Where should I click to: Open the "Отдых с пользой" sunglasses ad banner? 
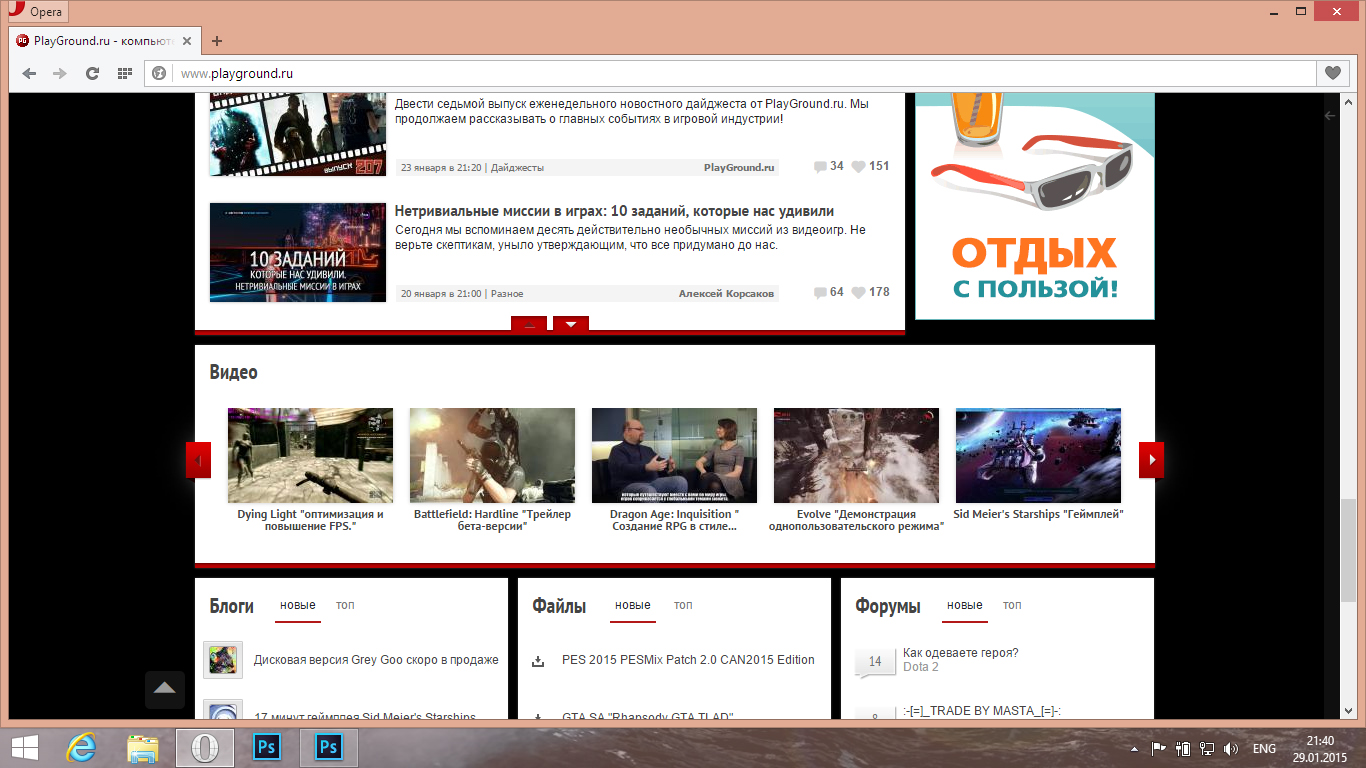pos(1035,205)
